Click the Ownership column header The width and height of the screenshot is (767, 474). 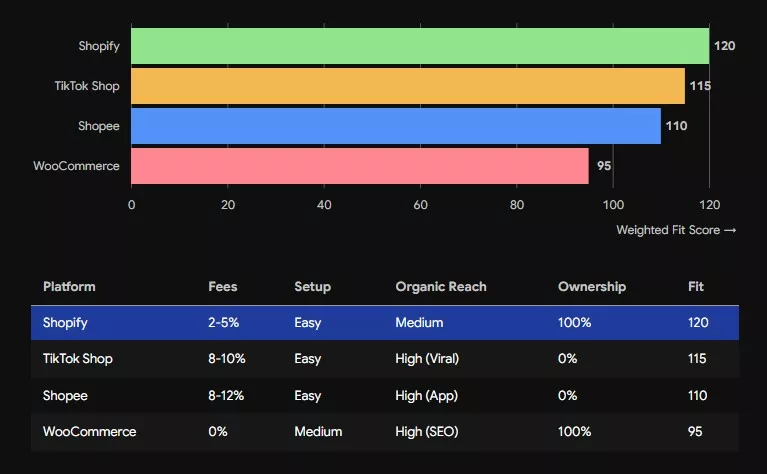592,287
